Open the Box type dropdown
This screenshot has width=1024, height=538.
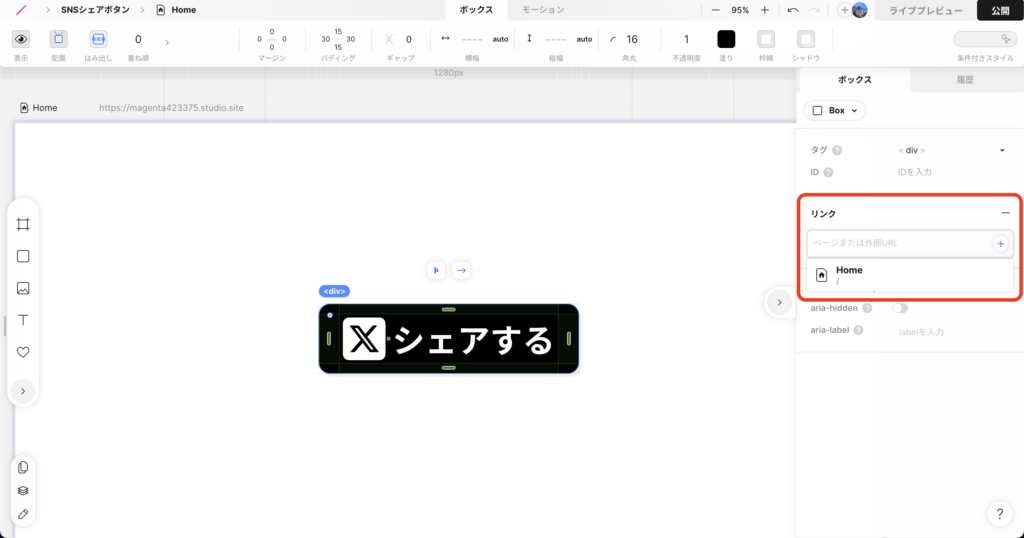coord(835,110)
